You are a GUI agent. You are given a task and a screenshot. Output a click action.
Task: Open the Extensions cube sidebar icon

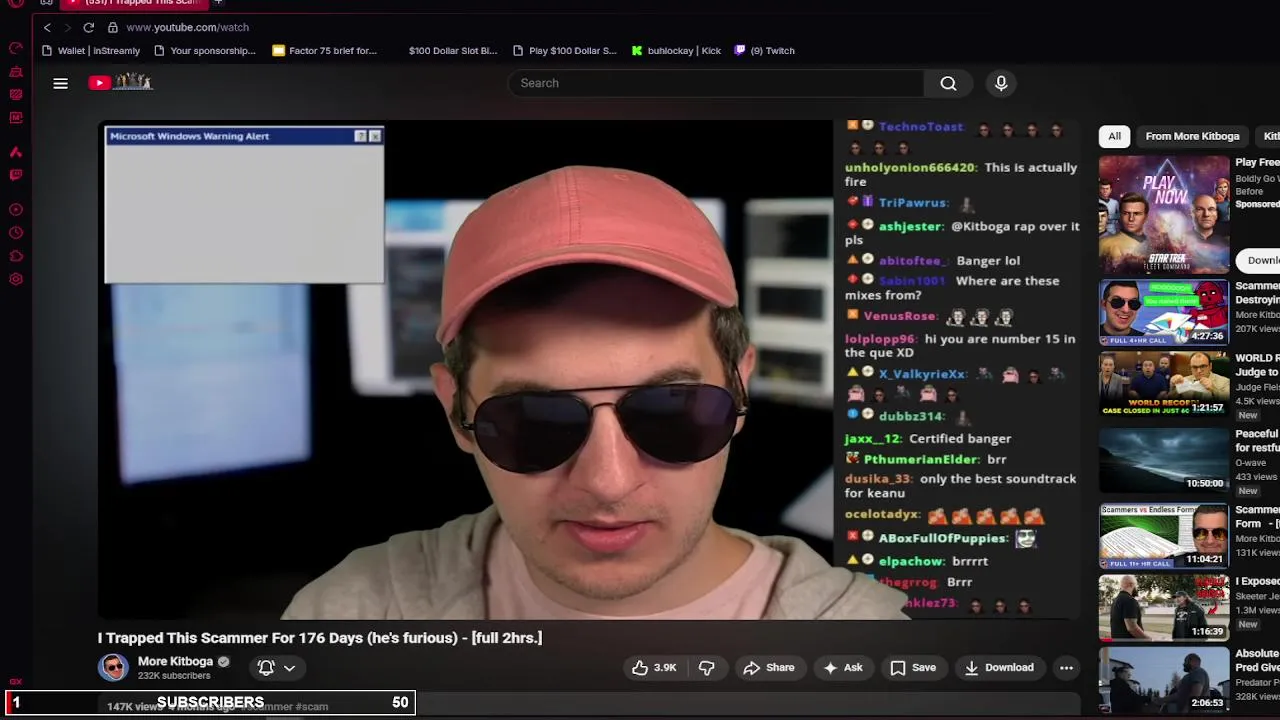click(x=16, y=256)
